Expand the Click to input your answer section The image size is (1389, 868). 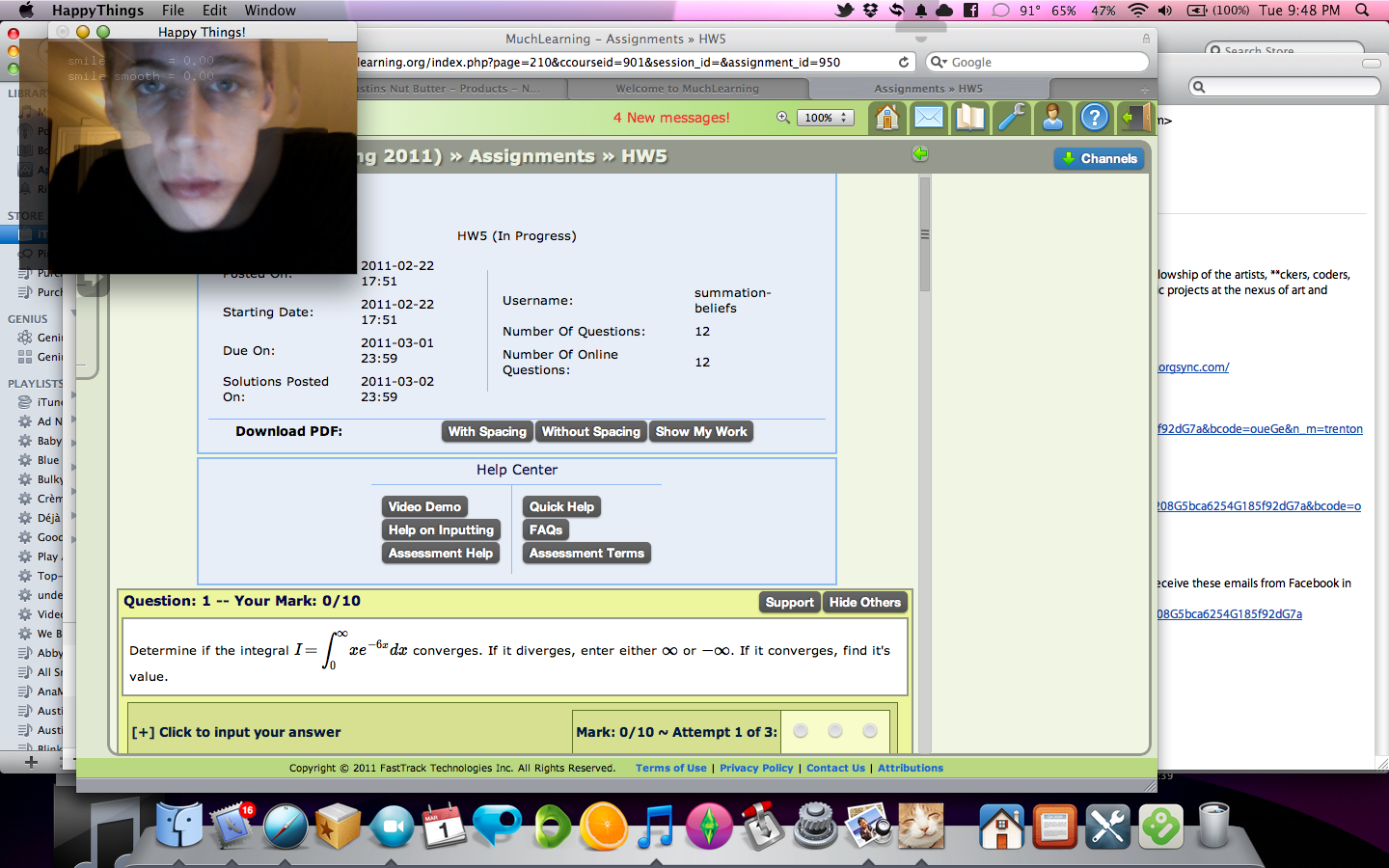click(x=236, y=732)
